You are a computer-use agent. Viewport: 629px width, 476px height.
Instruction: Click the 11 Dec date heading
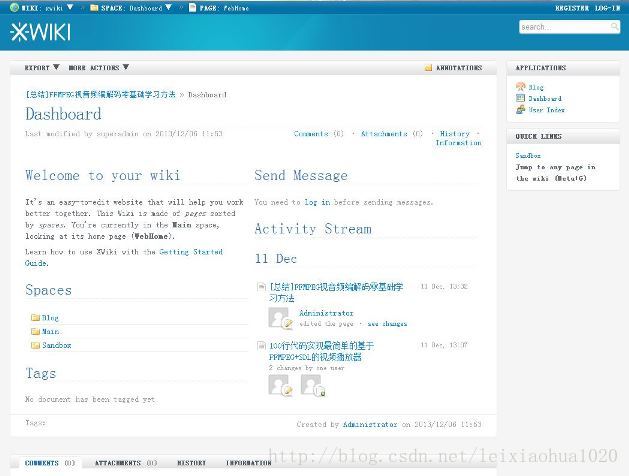click(x=276, y=259)
